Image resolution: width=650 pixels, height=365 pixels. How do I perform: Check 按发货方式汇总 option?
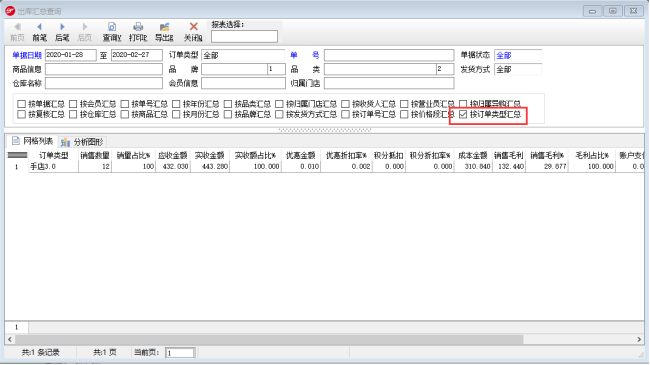[279, 114]
